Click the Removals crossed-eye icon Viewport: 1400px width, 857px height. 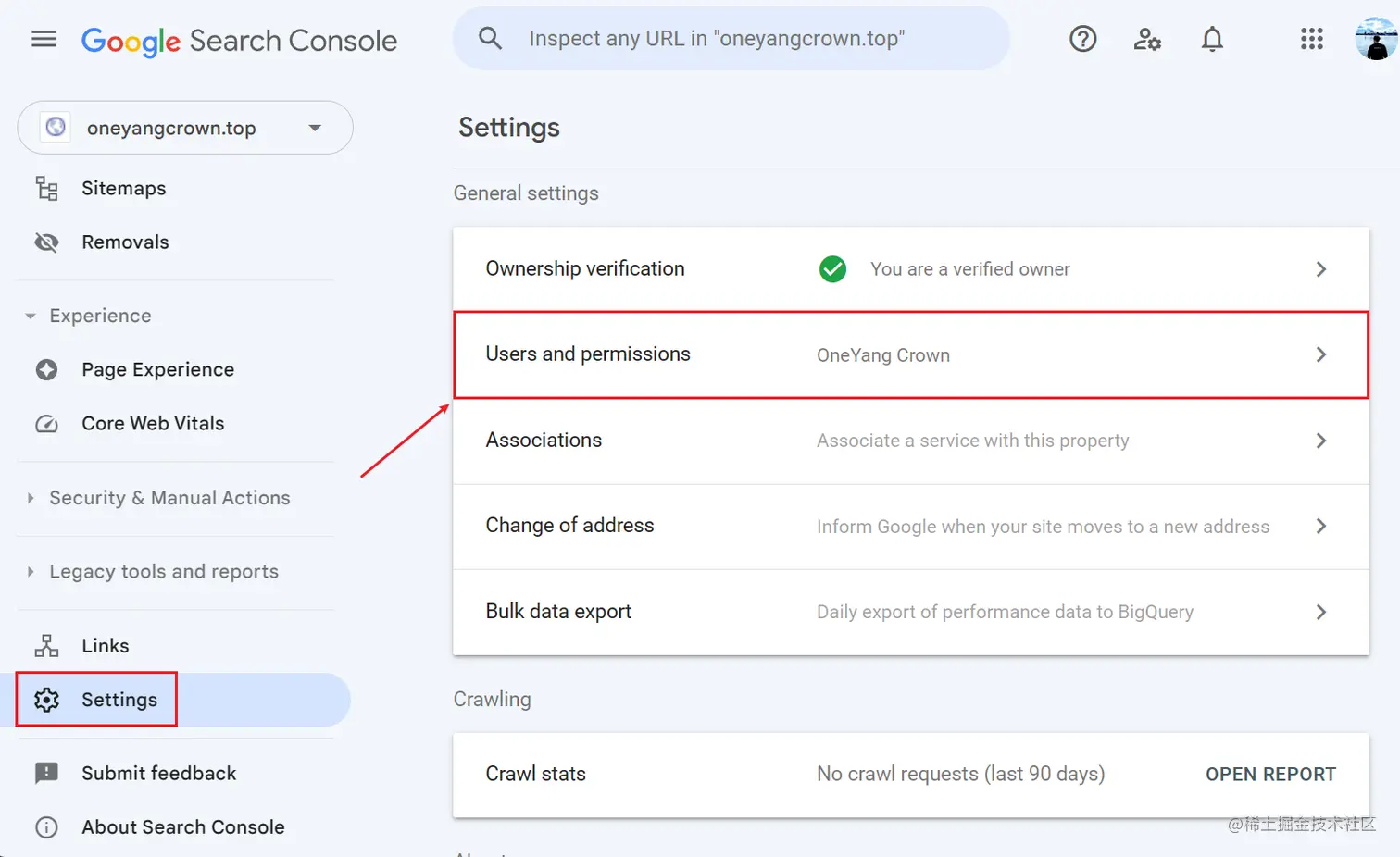click(x=46, y=242)
